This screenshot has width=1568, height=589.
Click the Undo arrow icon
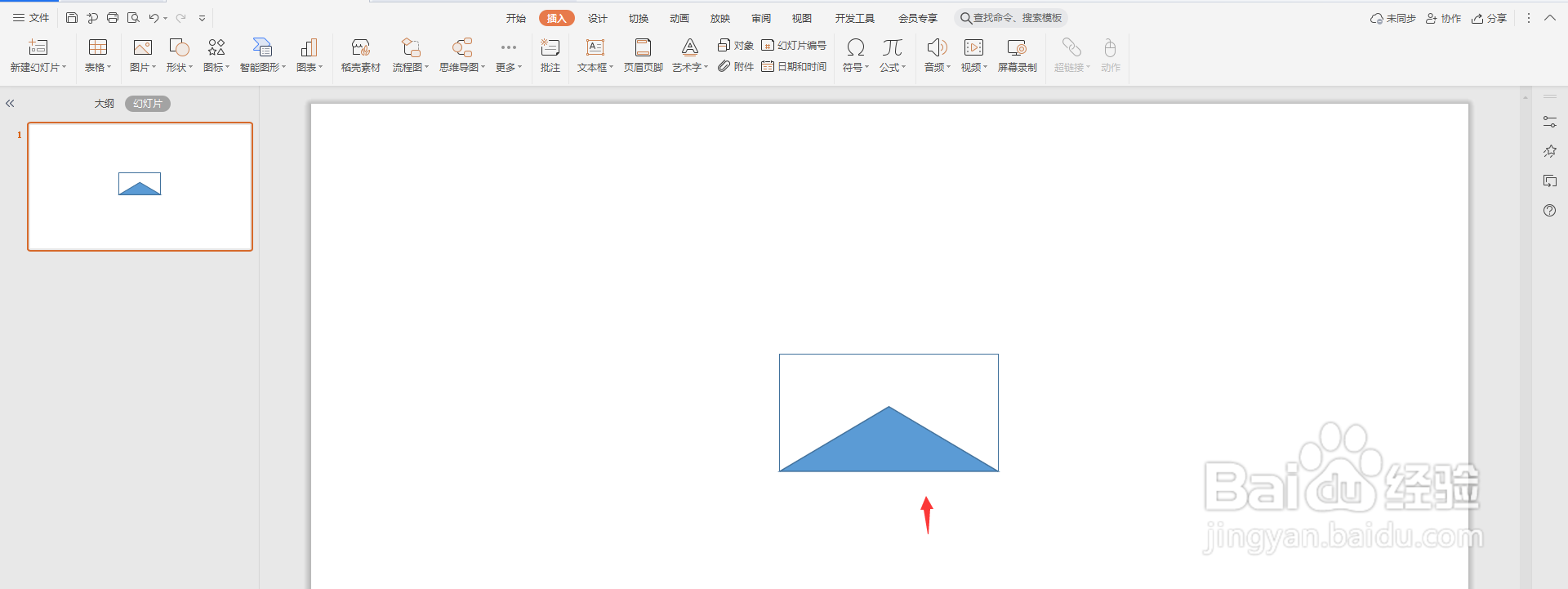pyautogui.click(x=154, y=18)
